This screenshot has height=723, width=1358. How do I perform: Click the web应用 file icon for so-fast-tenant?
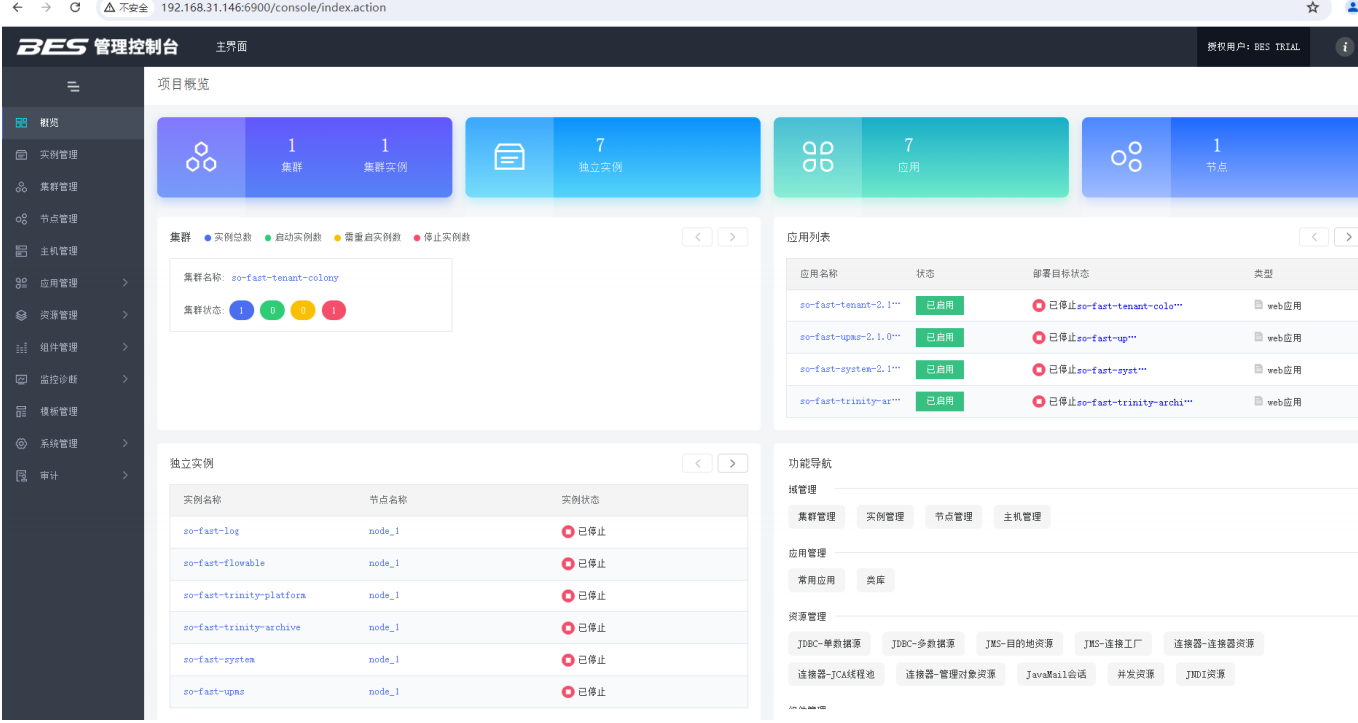pyautogui.click(x=1259, y=305)
